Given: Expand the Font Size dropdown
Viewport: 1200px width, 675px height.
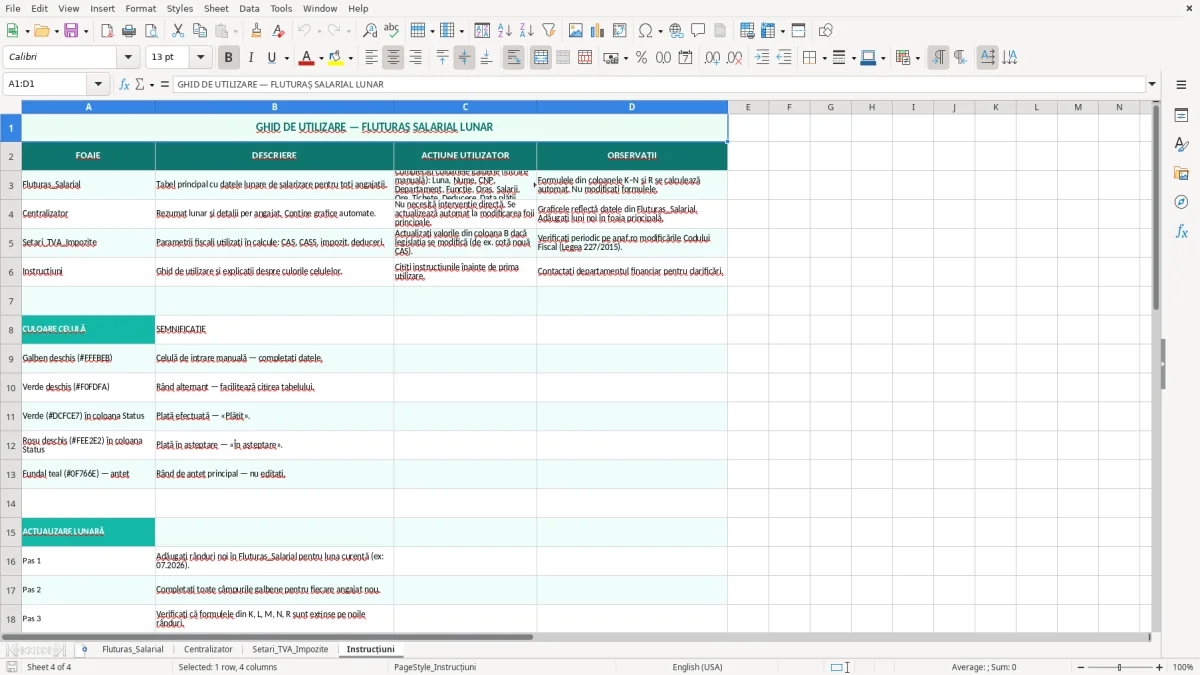Looking at the screenshot, I should [201, 58].
